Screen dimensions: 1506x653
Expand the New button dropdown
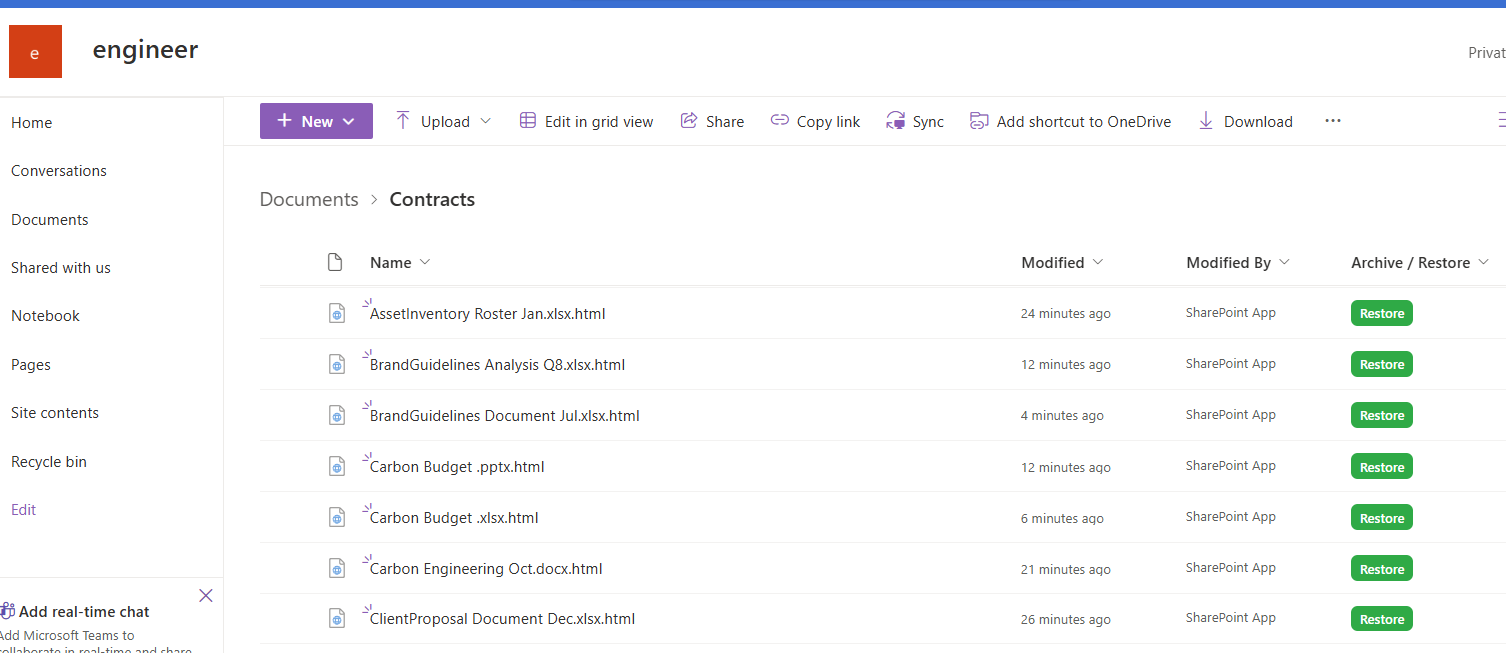(349, 121)
